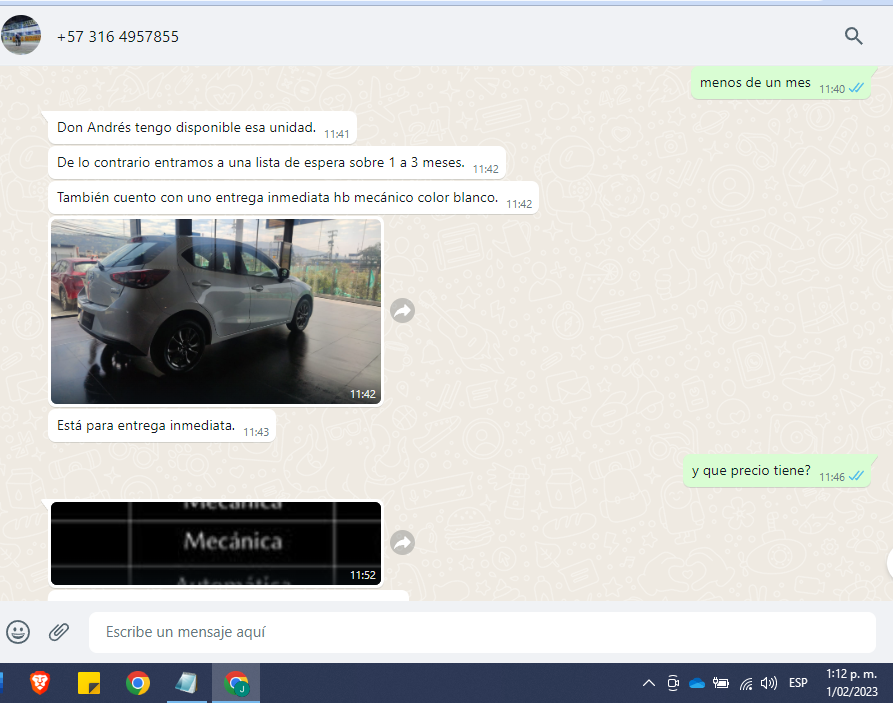
Task: Forward the white car photo
Action: click(x=403, y=310)
